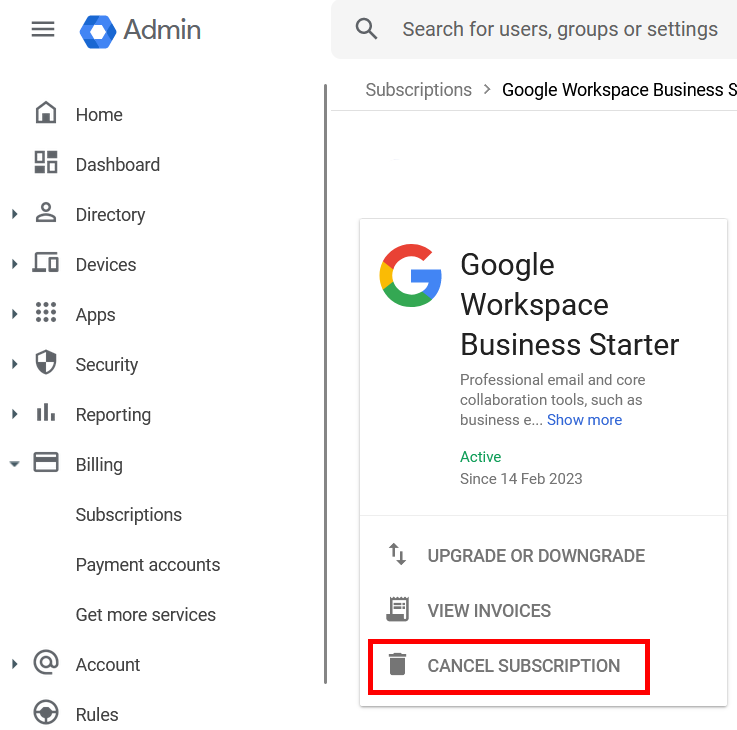Click the Account at-sign icon
Image resolution: width=737 pixels, height=730 pixels.
click(46, 662)
